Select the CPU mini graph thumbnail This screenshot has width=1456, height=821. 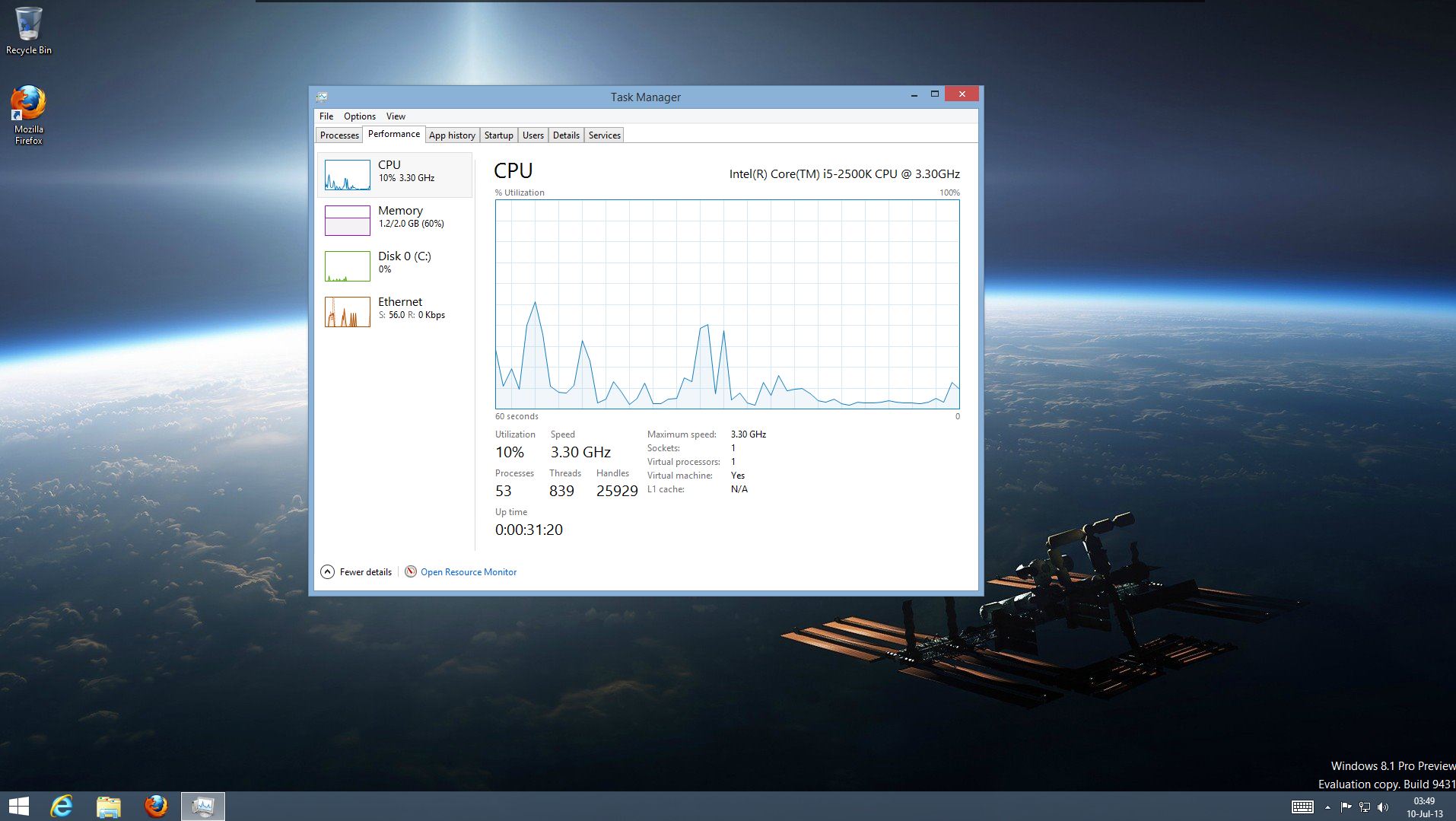pos(348,175)
